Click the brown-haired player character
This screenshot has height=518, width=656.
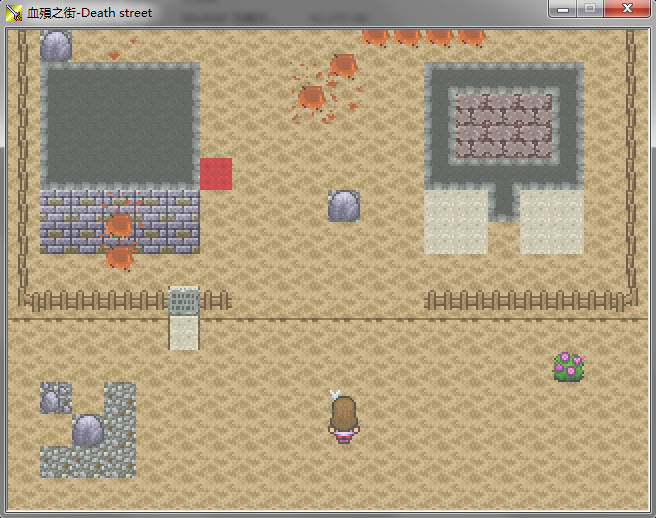coord(344,417)
